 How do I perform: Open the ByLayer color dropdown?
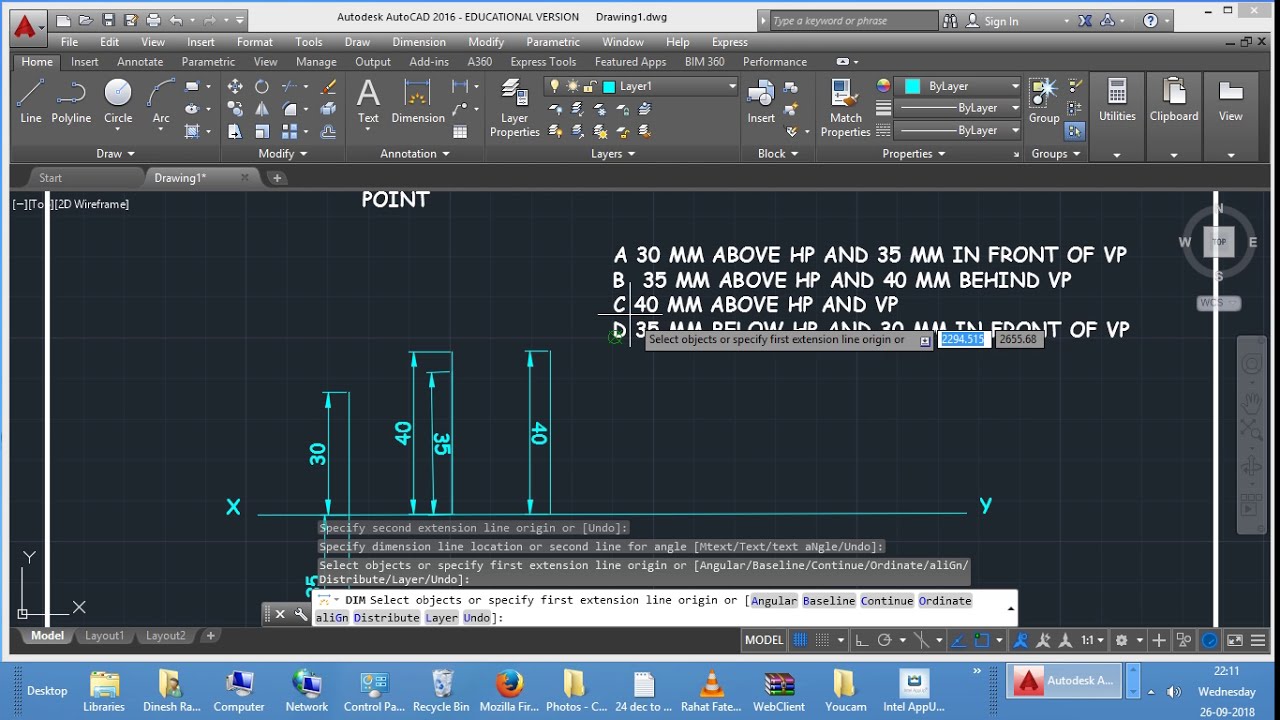[958, 86]
